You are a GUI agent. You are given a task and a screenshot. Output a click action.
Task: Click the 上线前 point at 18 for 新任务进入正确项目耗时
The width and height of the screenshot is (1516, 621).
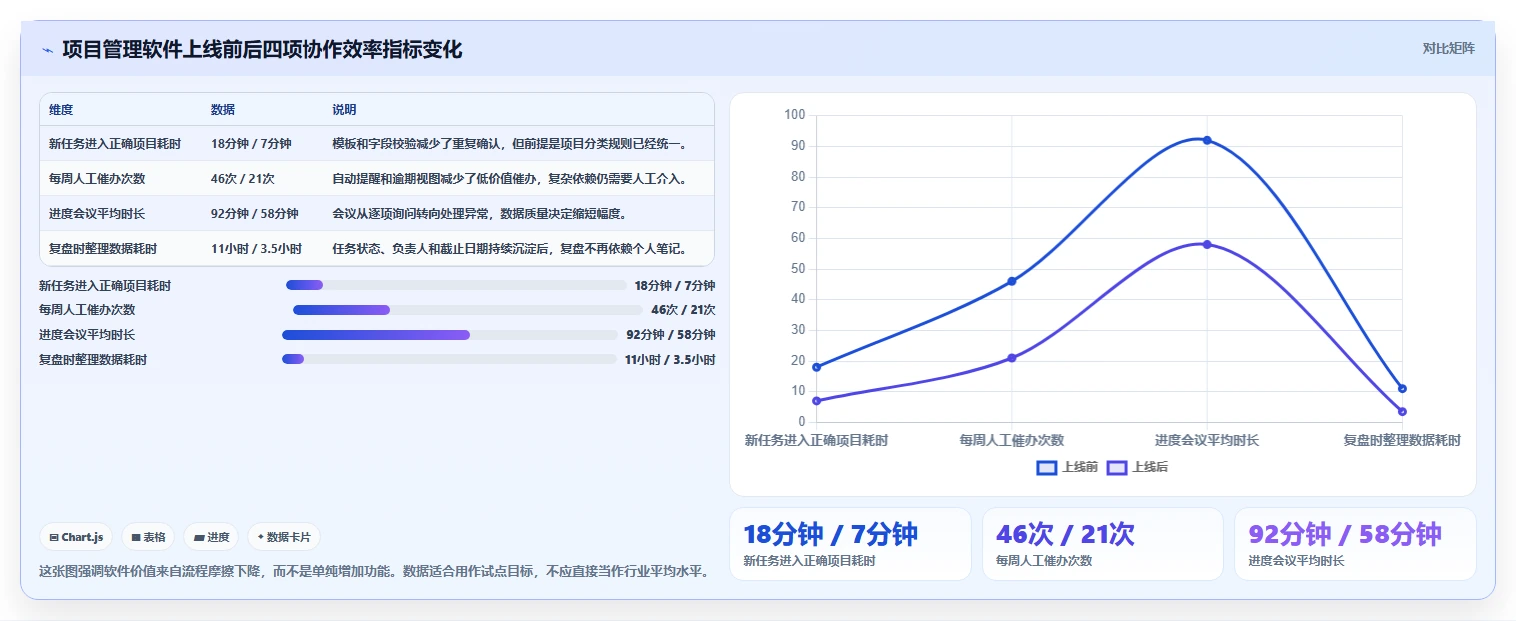click(817, 367)
